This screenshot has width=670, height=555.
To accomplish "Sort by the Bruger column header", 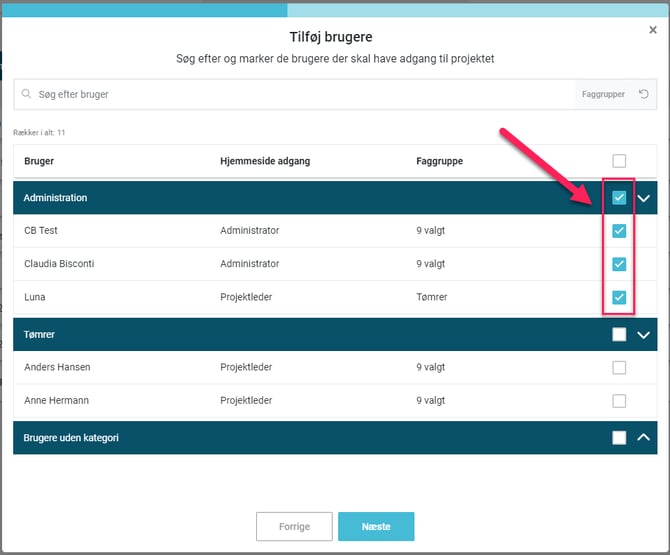I will (39, 161).
